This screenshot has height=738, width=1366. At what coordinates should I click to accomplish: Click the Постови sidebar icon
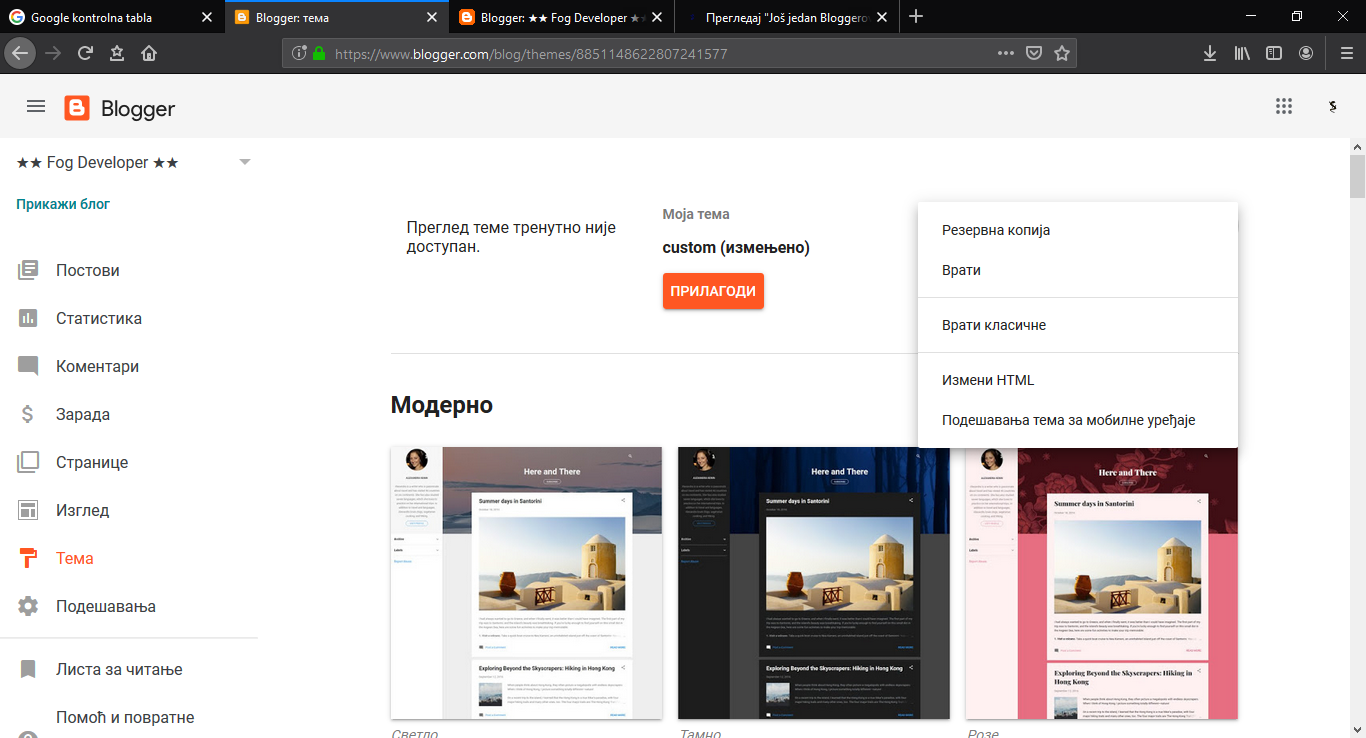28,270
